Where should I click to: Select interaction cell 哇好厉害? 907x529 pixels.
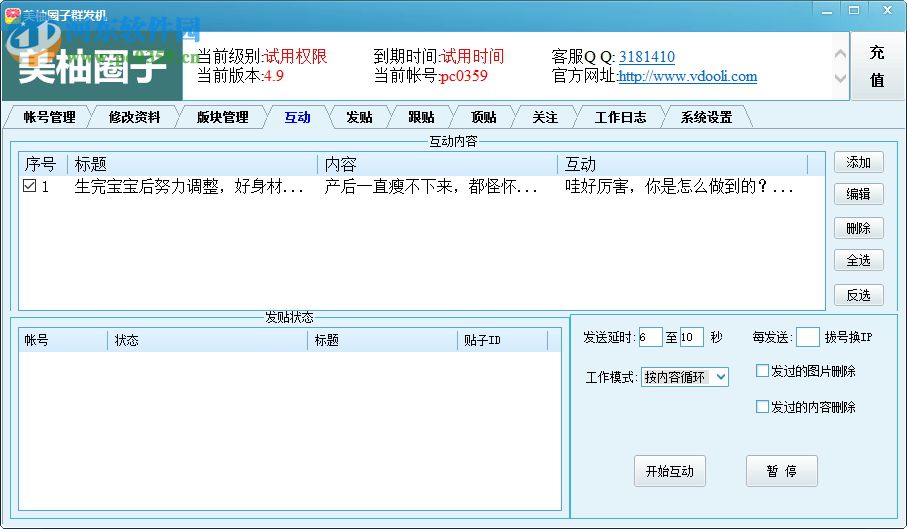(679, 186)
